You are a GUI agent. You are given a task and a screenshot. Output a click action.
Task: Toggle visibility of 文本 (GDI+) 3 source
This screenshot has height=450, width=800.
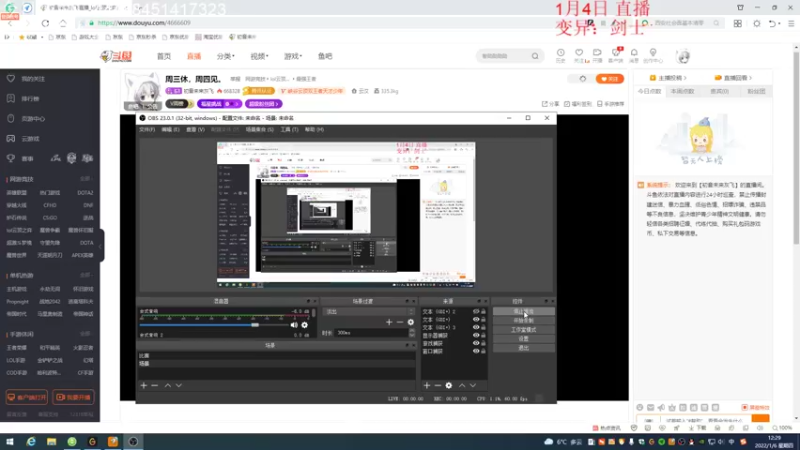476,328
